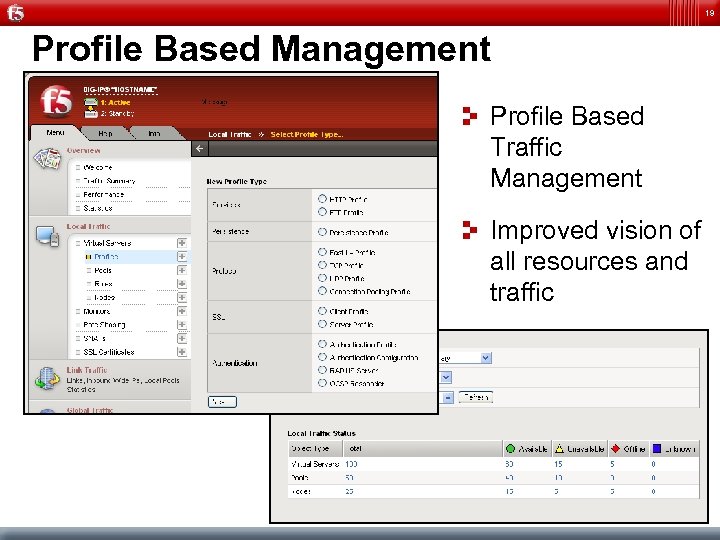The image size is (720, 540).
Task: Add a new Virtual Server via plus icon
Action: [182, 242]
